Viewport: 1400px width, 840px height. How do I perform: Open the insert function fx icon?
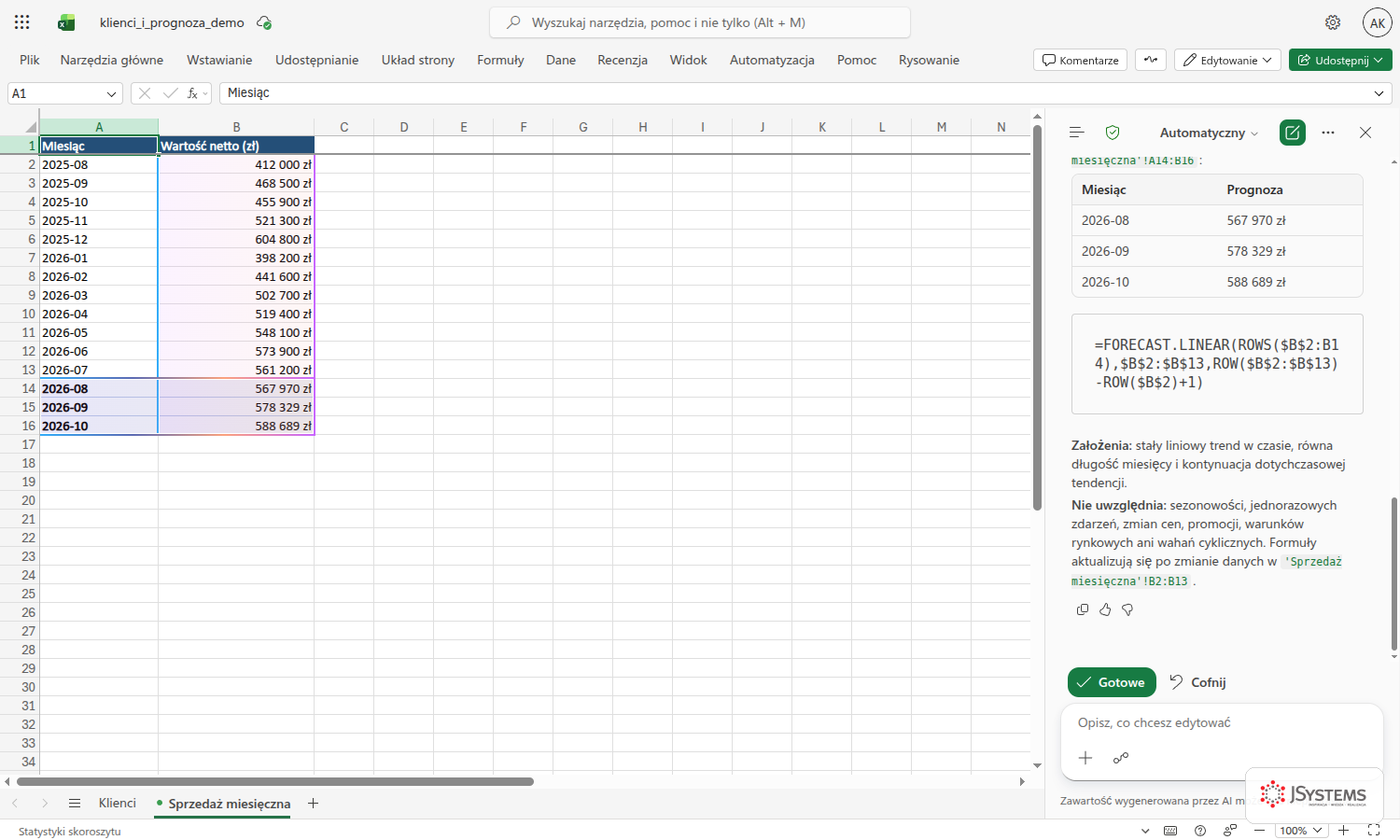coord(192,93)
